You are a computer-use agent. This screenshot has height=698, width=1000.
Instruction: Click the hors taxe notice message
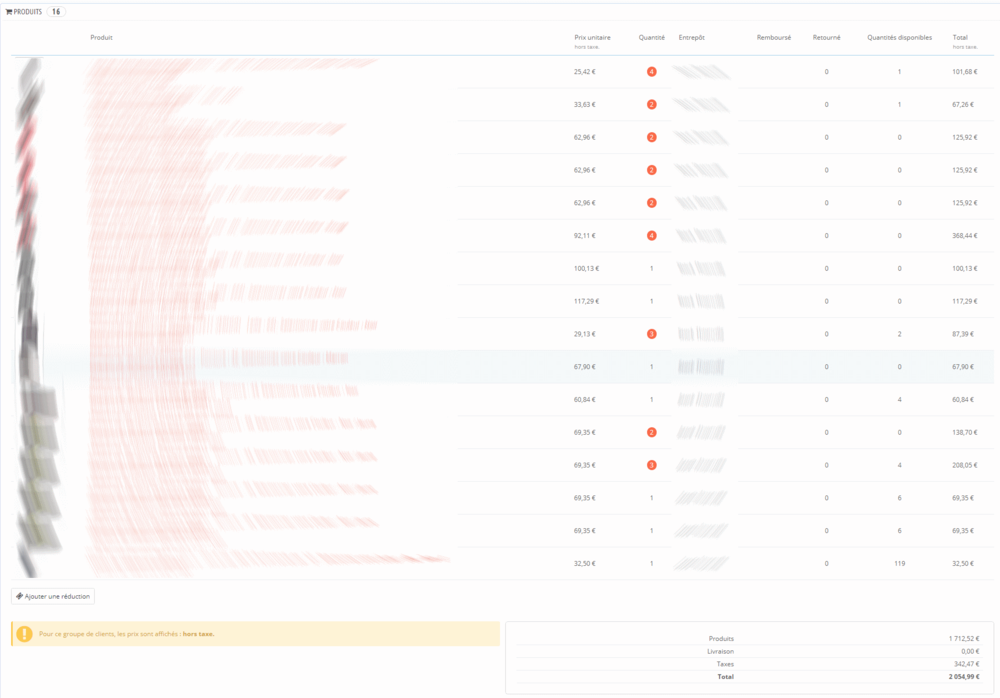click(255, 634)
